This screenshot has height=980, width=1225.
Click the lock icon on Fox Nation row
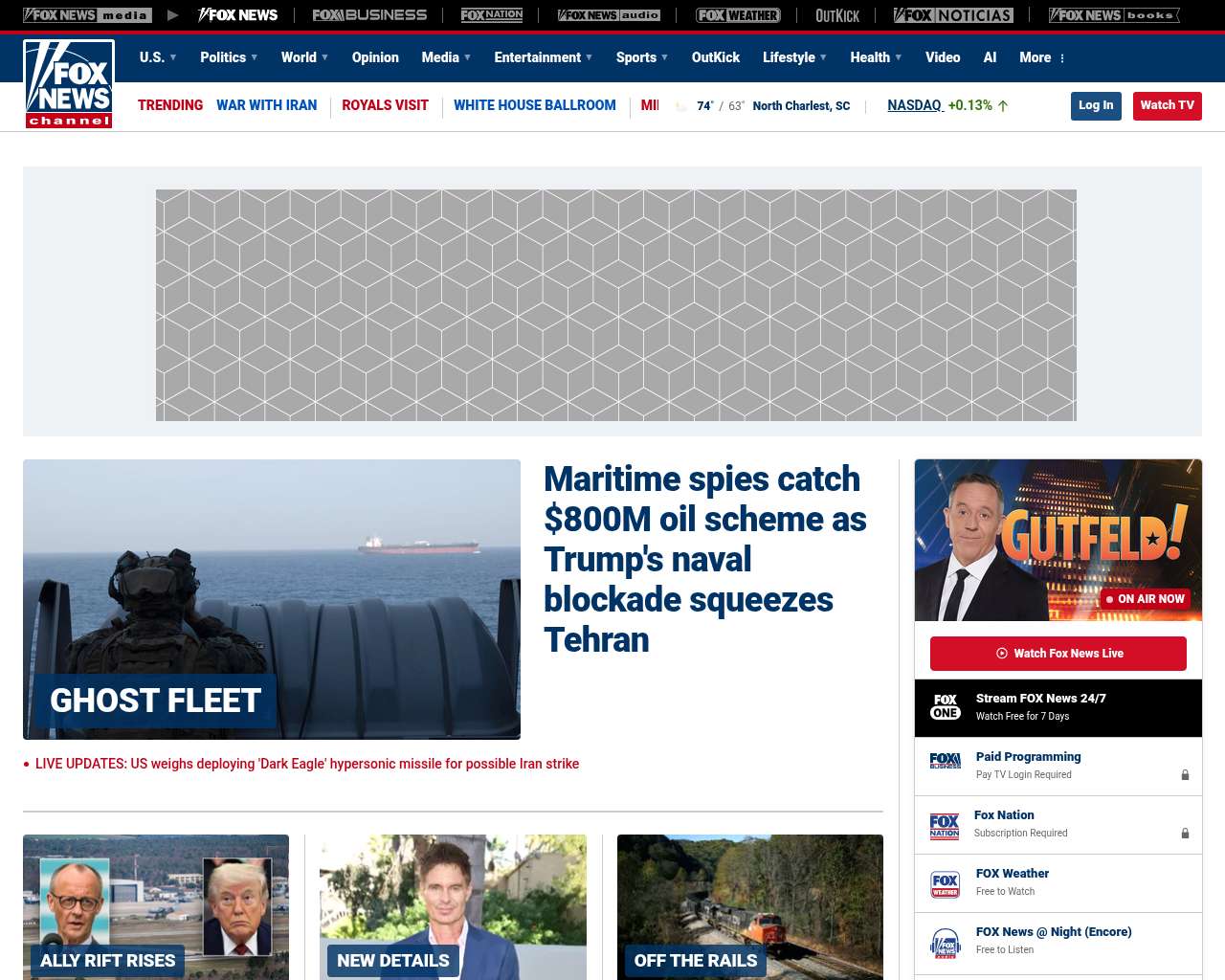1185,834
